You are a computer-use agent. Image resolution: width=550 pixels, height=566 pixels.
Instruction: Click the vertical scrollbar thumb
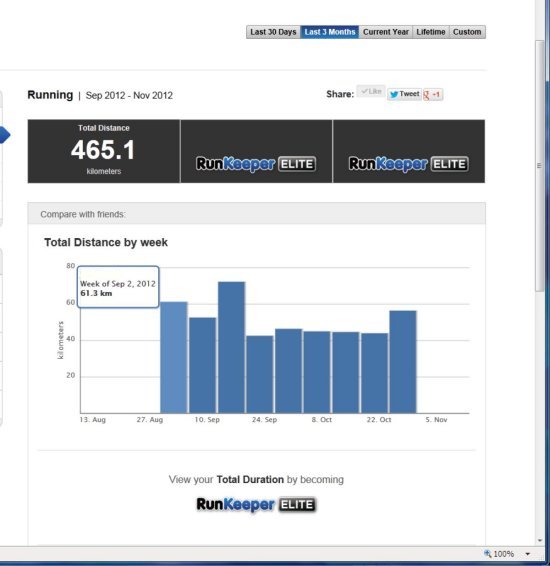[x=540, y=165]
